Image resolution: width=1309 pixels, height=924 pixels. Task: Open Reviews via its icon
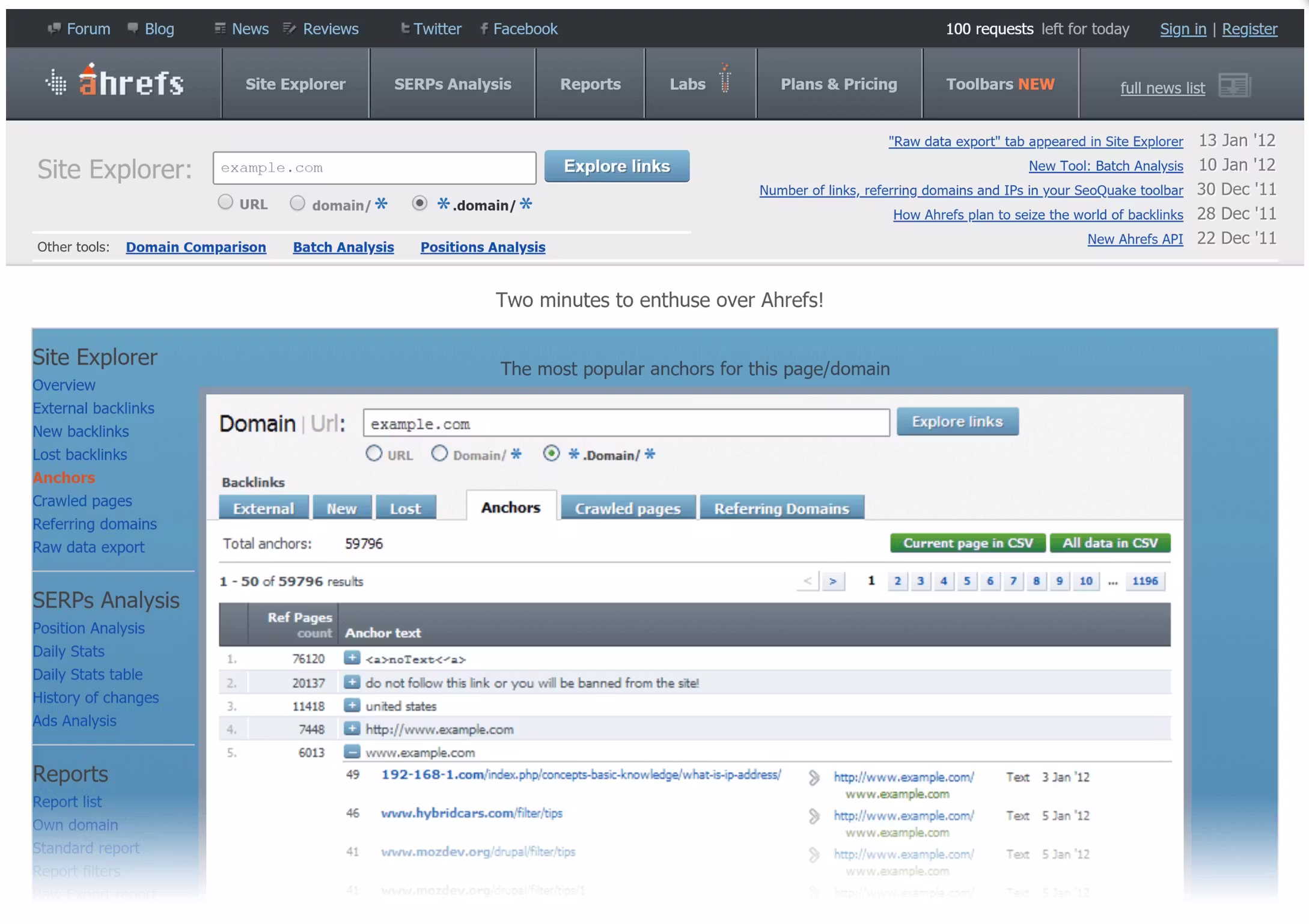289,28
